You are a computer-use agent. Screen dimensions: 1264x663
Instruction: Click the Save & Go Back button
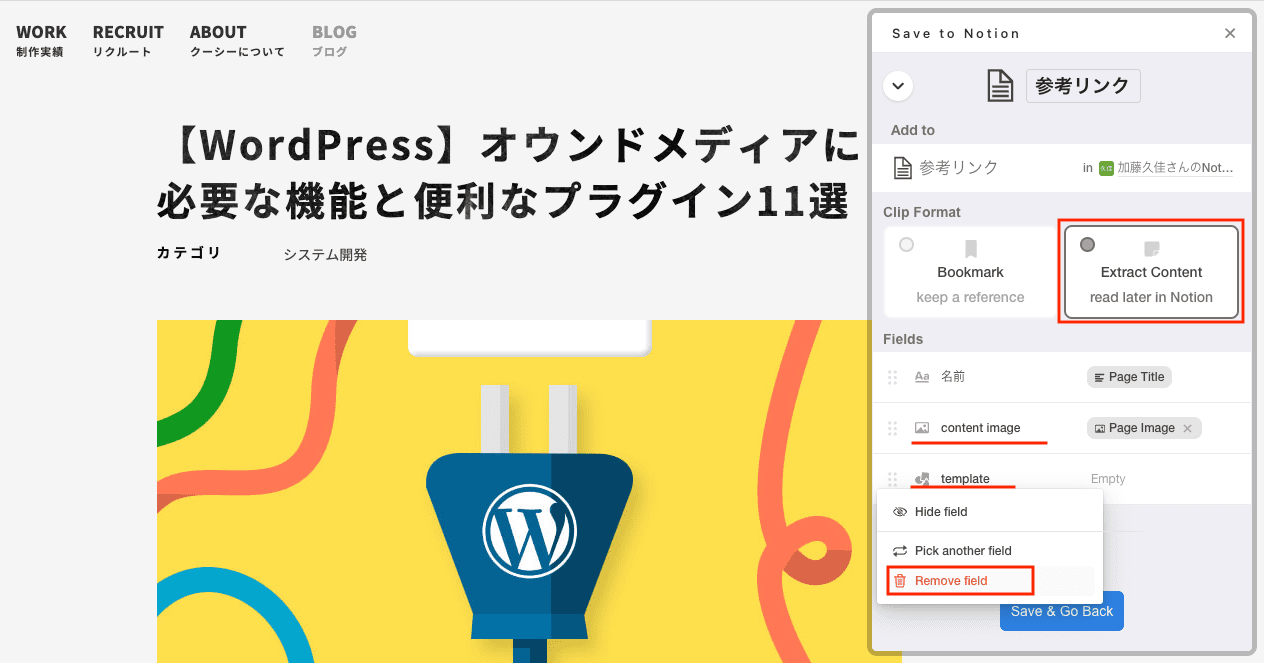(x=1062, y=611)
